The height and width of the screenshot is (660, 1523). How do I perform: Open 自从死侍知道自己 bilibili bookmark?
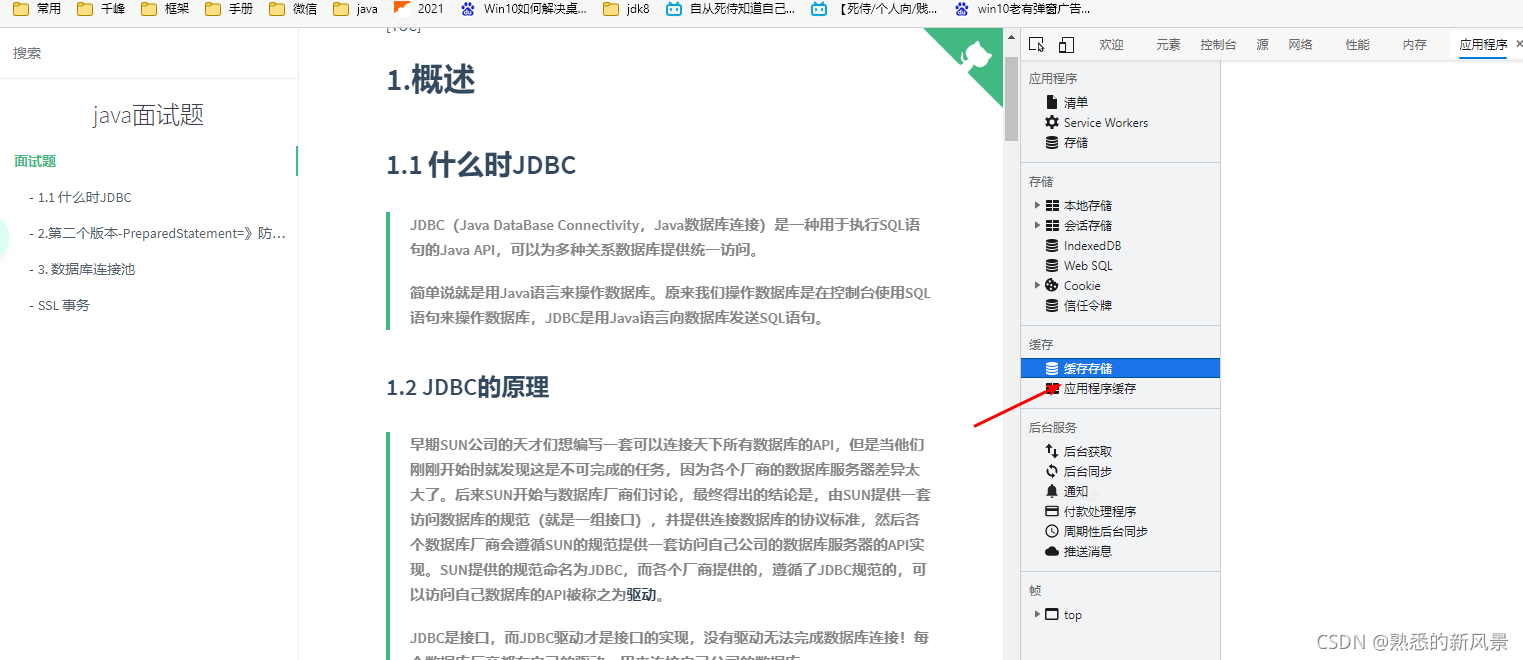(731, 9)
